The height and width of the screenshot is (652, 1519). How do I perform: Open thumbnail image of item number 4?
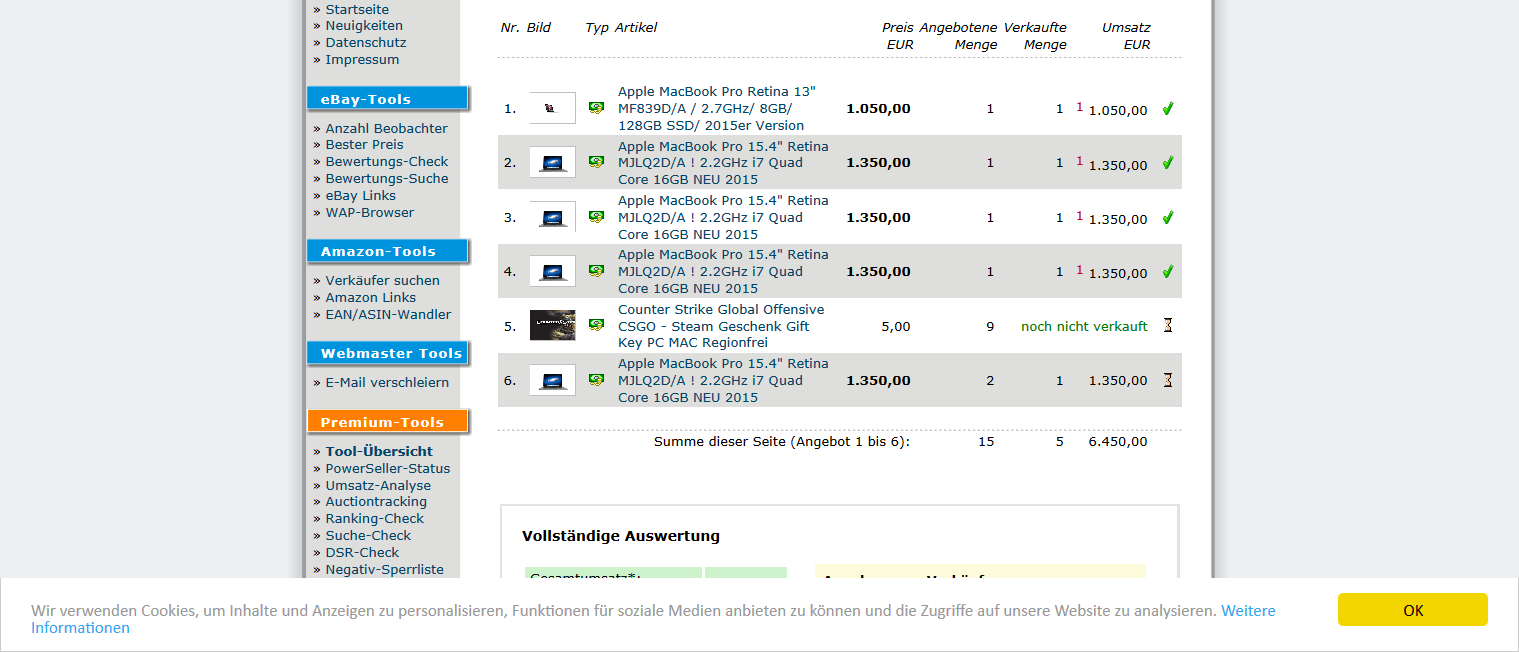coord(552,271)
